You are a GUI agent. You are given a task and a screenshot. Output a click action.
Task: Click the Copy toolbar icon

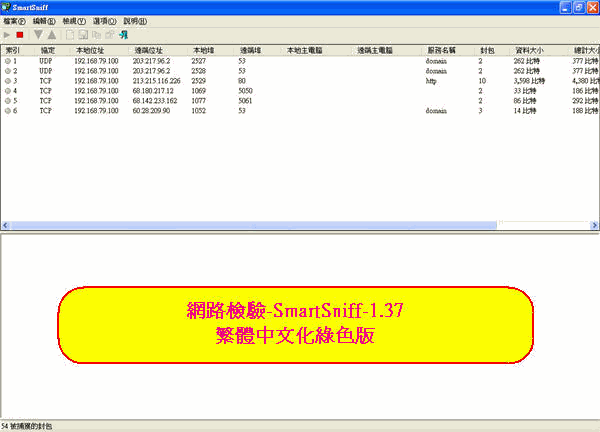tap(96, 35)
